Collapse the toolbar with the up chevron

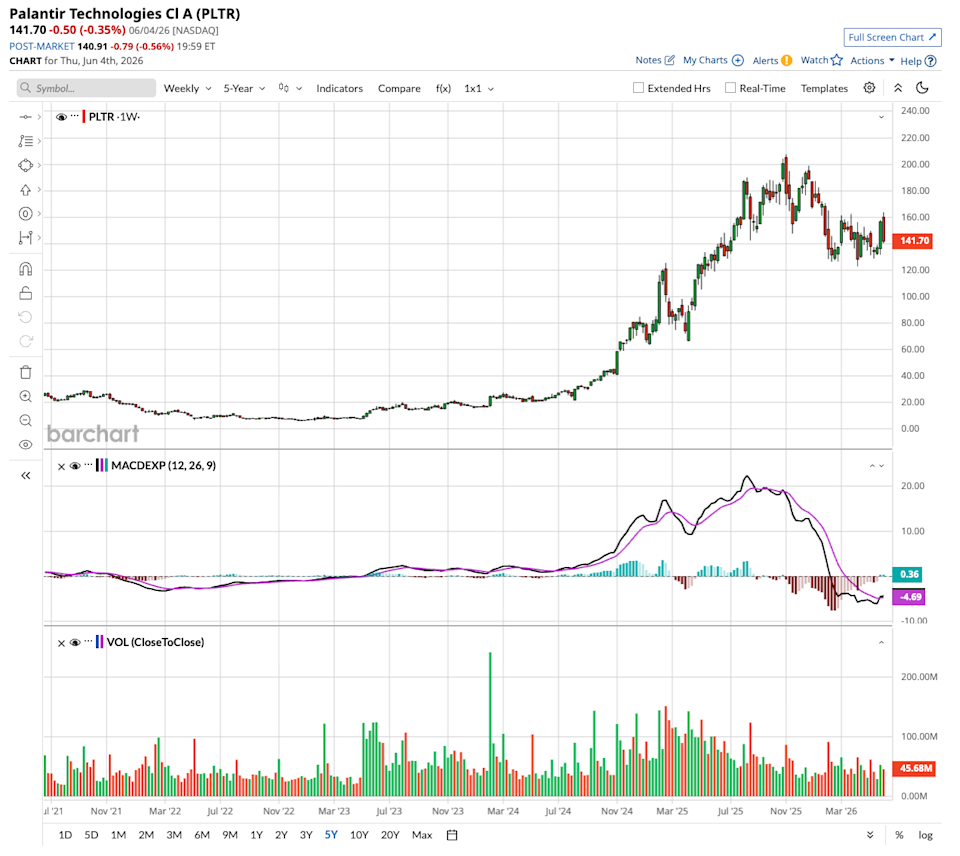pyautogui.click(x=898, y=88)
